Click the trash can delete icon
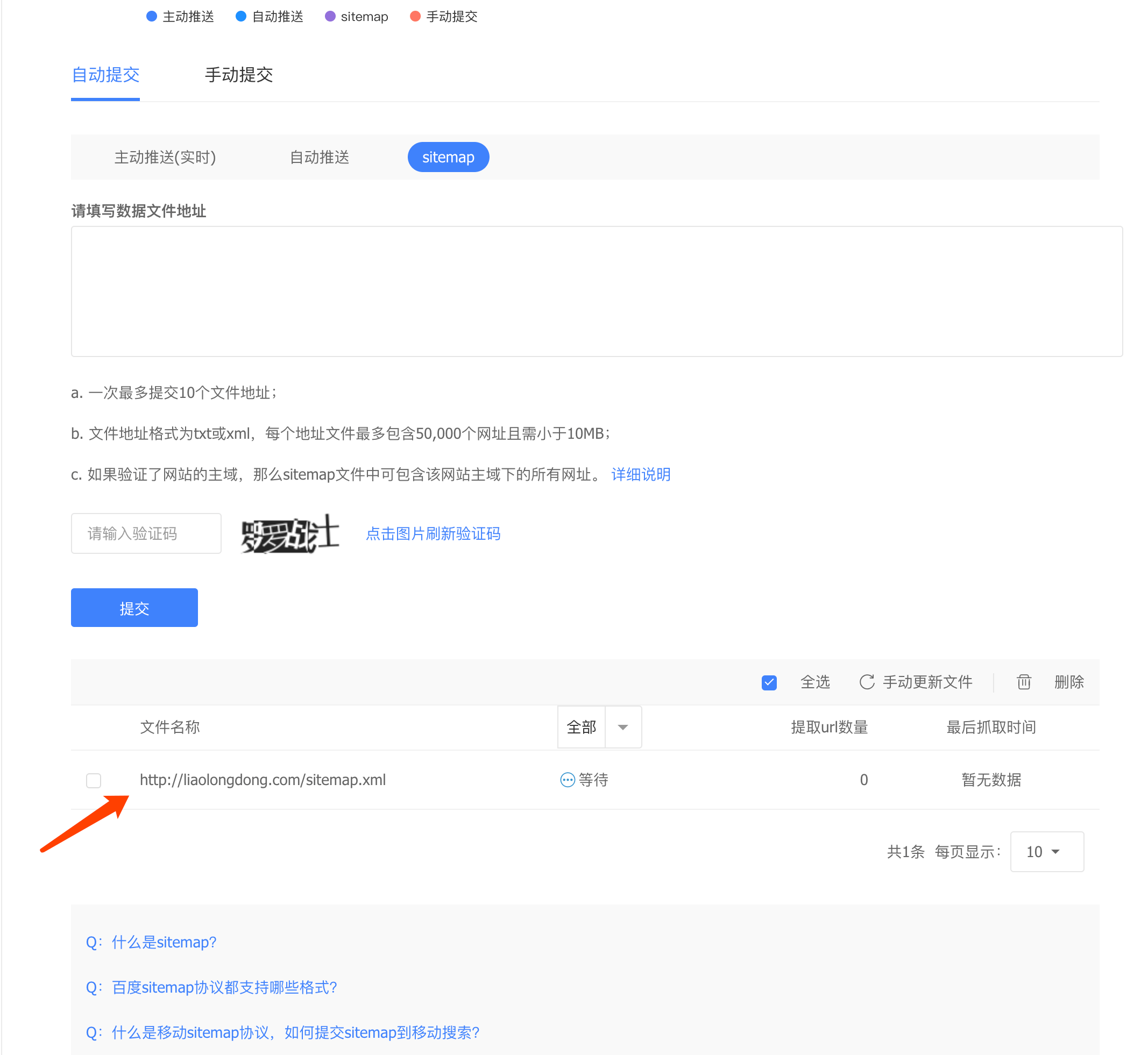The width and height of the screenshot is (1148, 1055). [x=1024, y=682]
